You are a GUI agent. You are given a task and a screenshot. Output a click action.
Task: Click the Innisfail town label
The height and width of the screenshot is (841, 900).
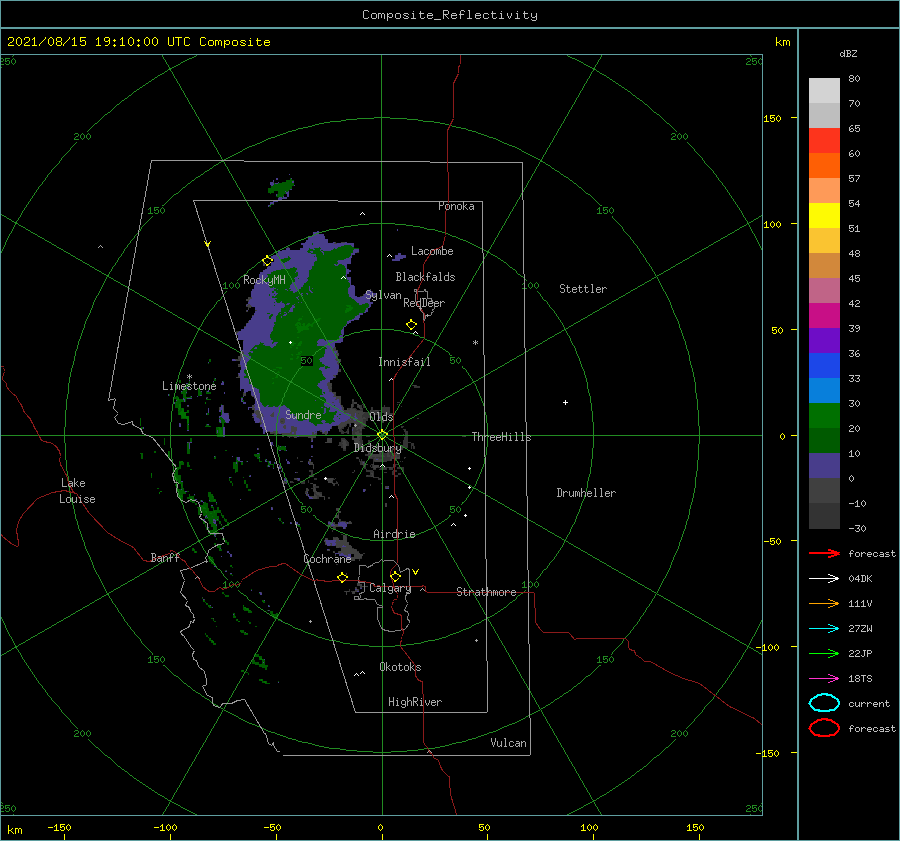tap(404, 362)
